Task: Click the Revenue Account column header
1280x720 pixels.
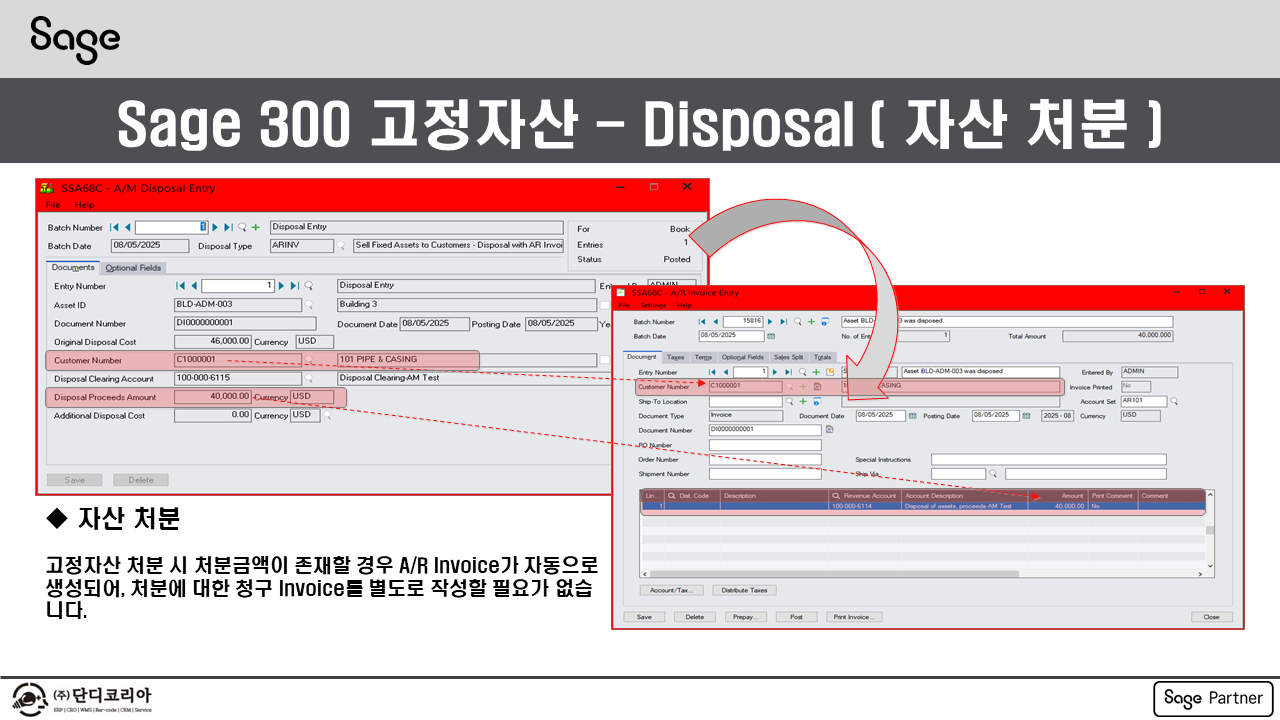Action: (x=865, y=495)
